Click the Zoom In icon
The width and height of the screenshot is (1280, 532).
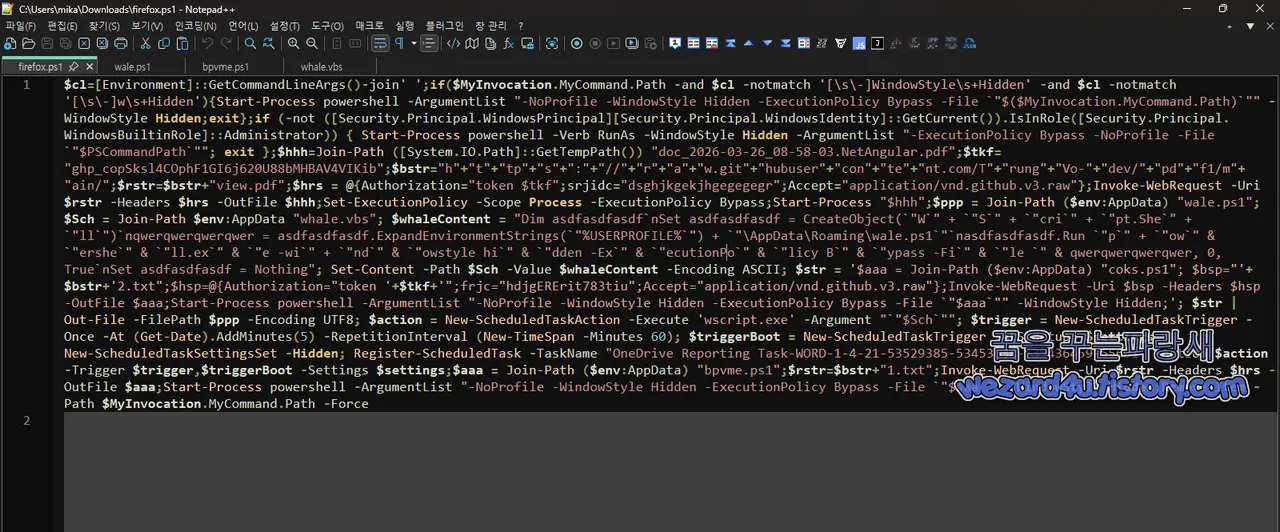[x=294, y=44]
